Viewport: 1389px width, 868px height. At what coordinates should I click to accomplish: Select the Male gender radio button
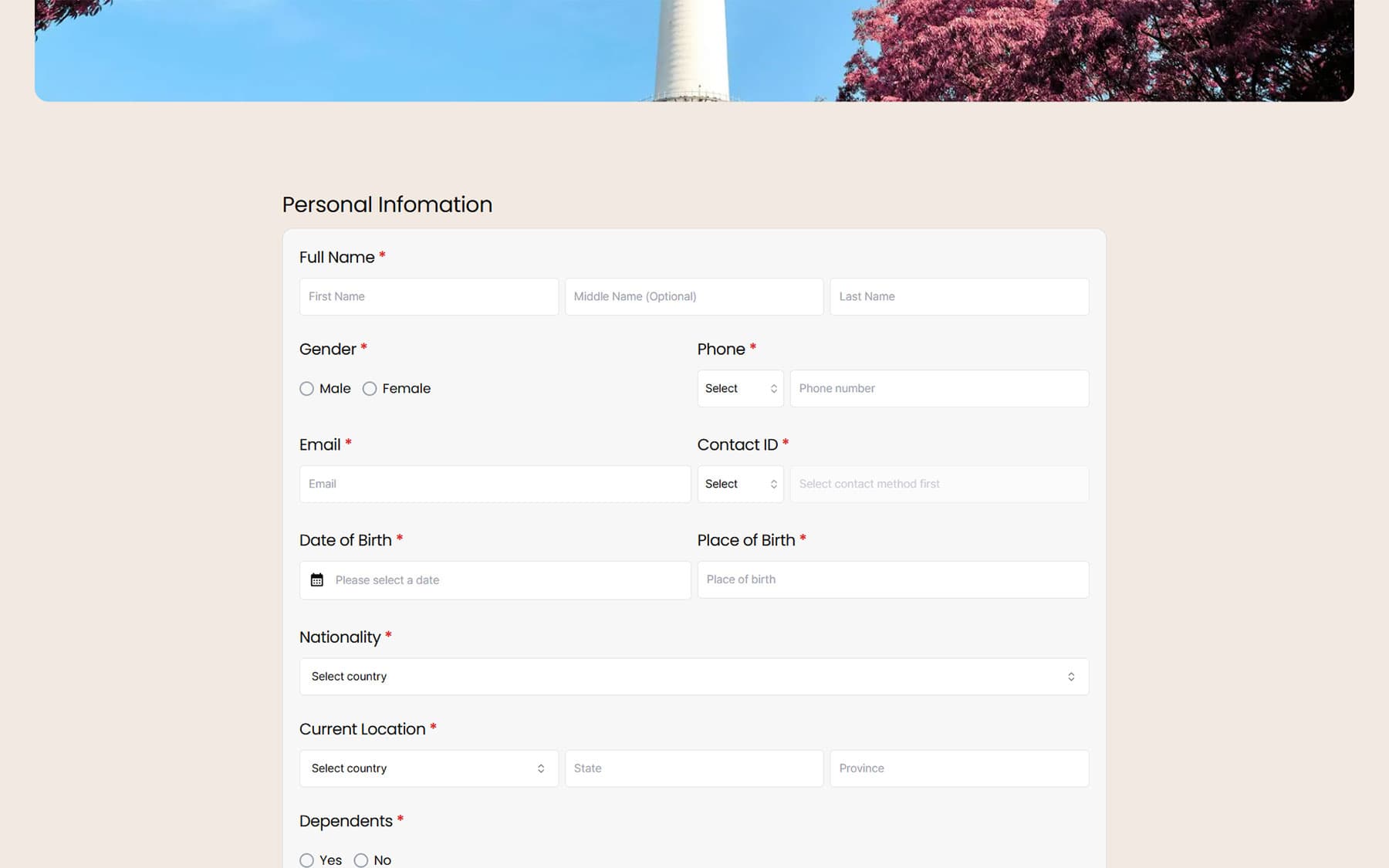pos(307,389)
